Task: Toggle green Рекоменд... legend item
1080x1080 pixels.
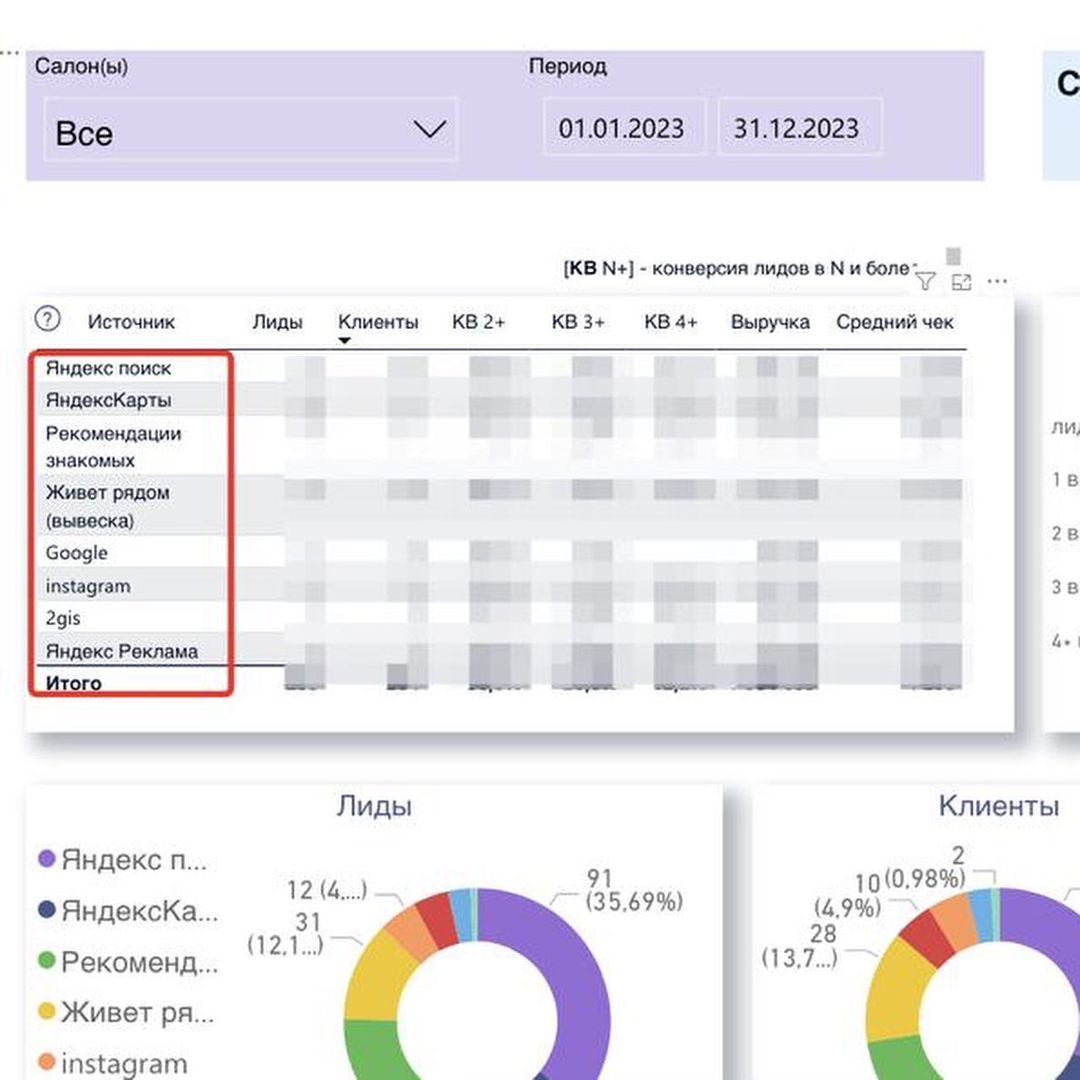Action: (127, 962)
